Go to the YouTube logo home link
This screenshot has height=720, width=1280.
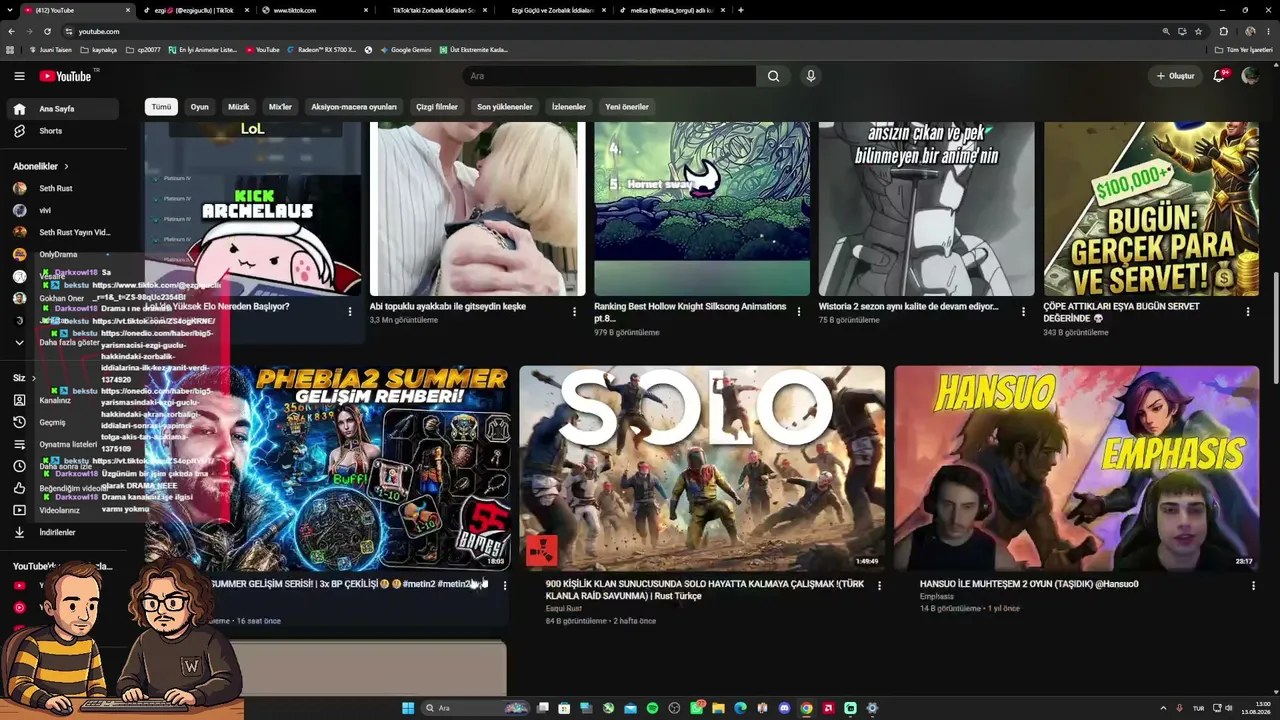(65, 76)
